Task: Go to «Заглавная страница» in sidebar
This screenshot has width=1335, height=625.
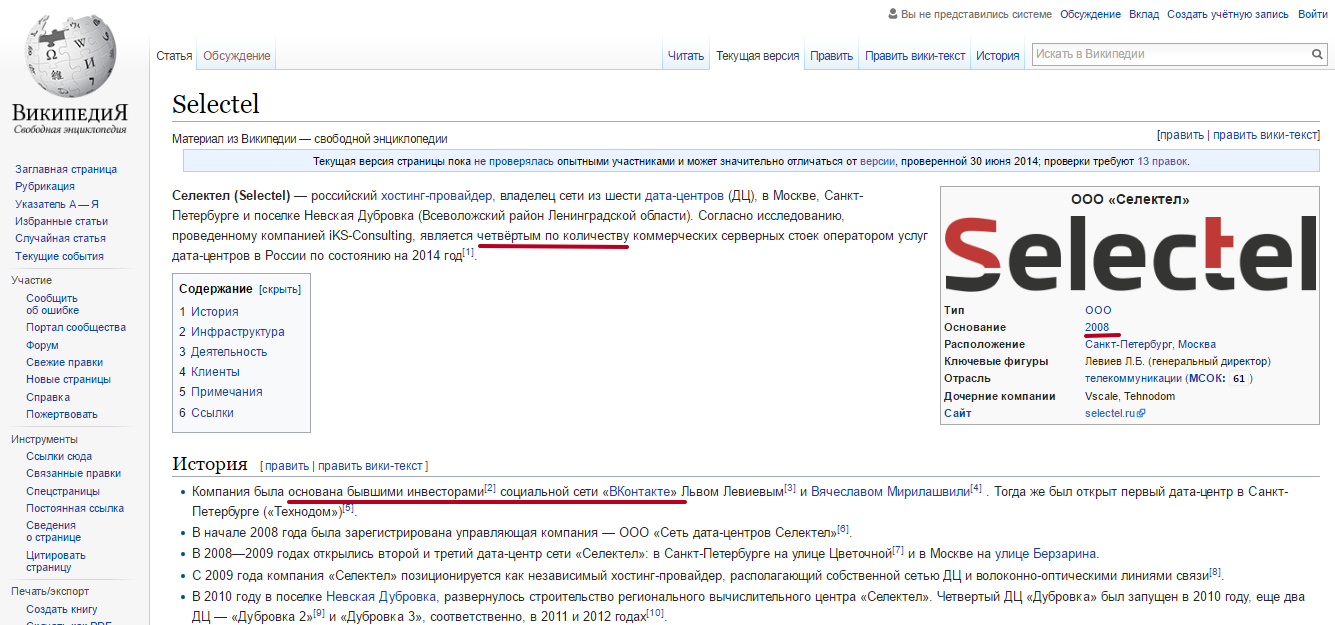Action: click(66, 169)
